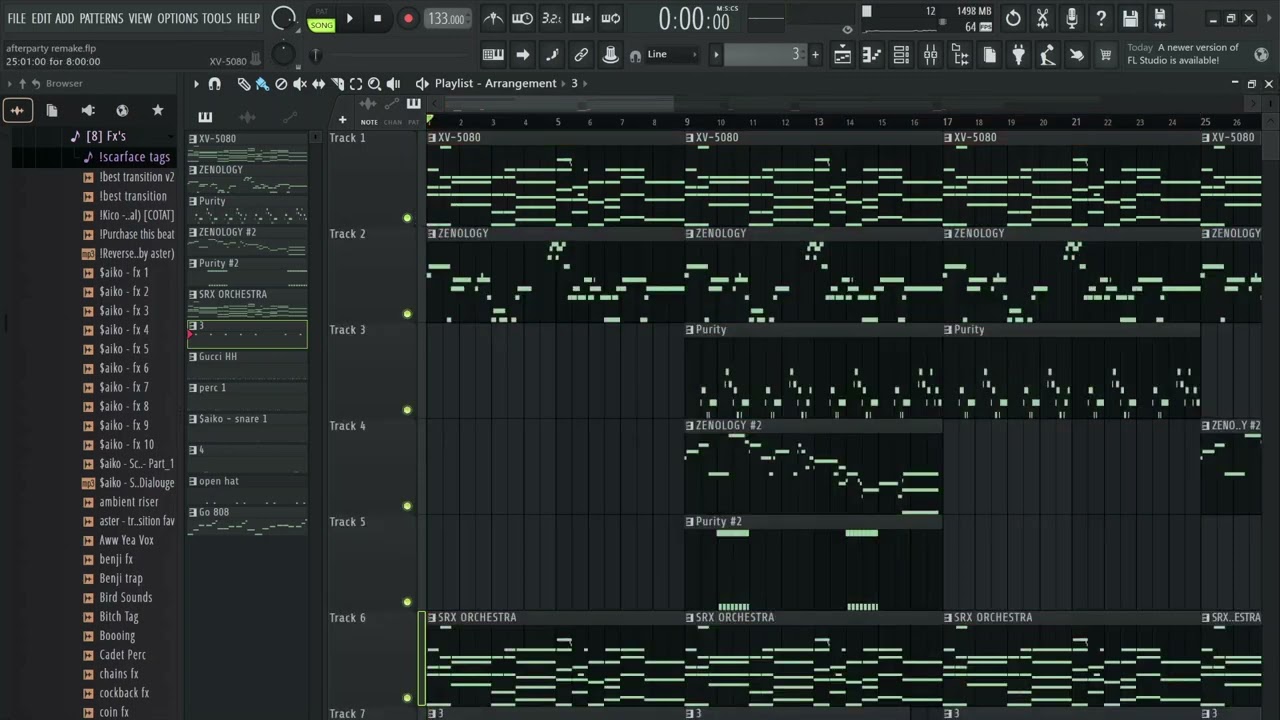The width and height of the screenshot is (1280, 720).
Task: Toggle NOTE view in picker panel
Action: (369, 122)
